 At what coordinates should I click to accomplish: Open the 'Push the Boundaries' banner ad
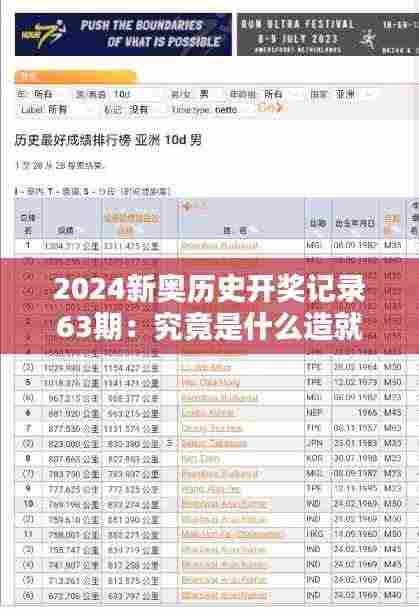pyautogui.click(x=124, y=34)
